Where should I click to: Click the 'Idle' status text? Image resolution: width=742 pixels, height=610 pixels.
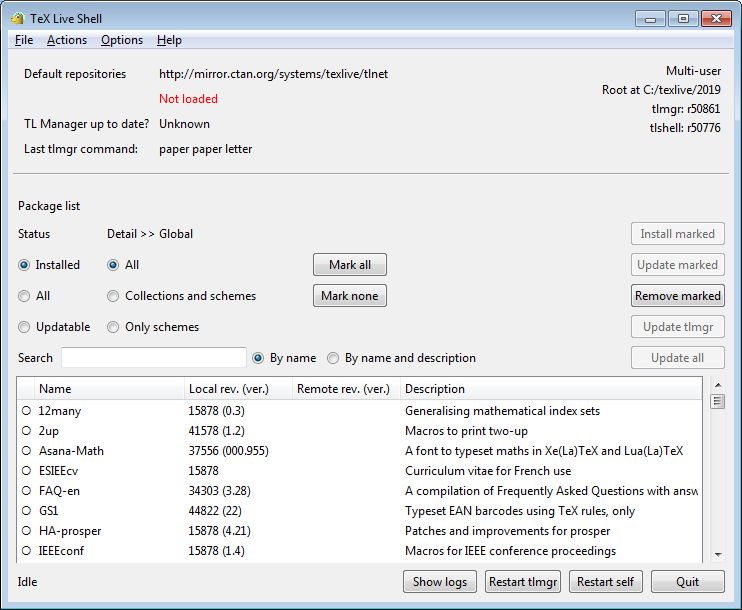27,582
